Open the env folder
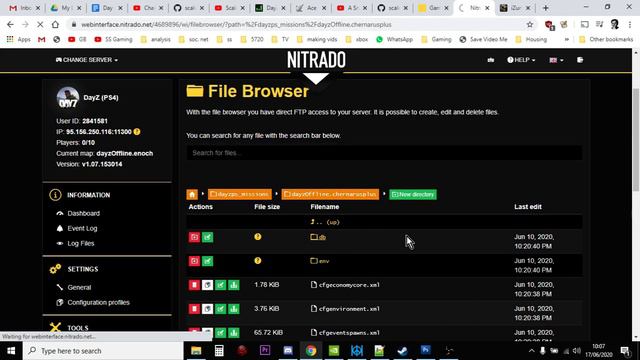 click(x=320, y=261)
